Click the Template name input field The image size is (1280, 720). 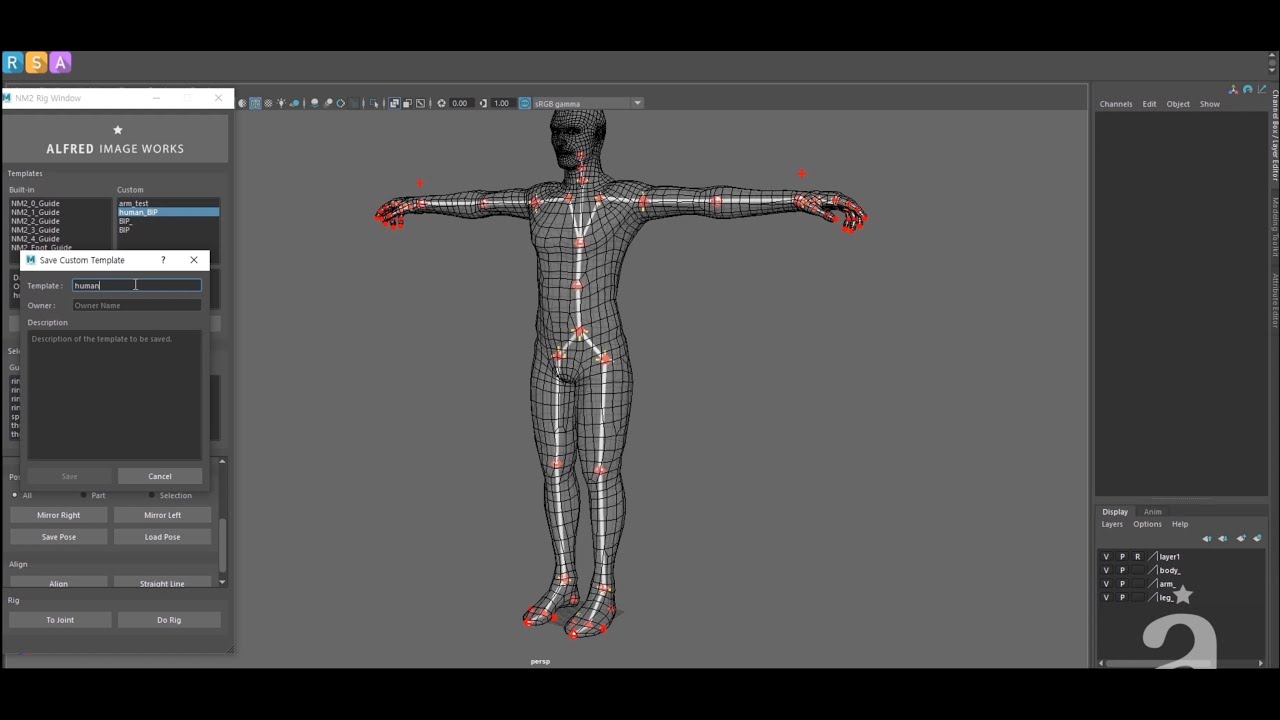tap(137, 286)
